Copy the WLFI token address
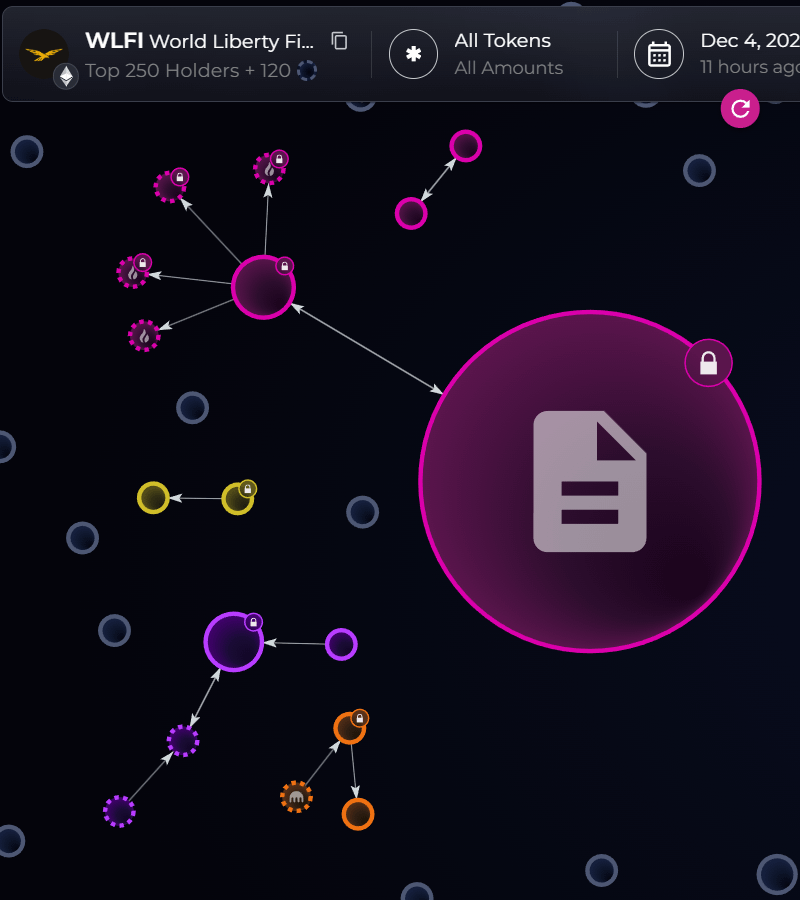 click(x=339, y=41)
